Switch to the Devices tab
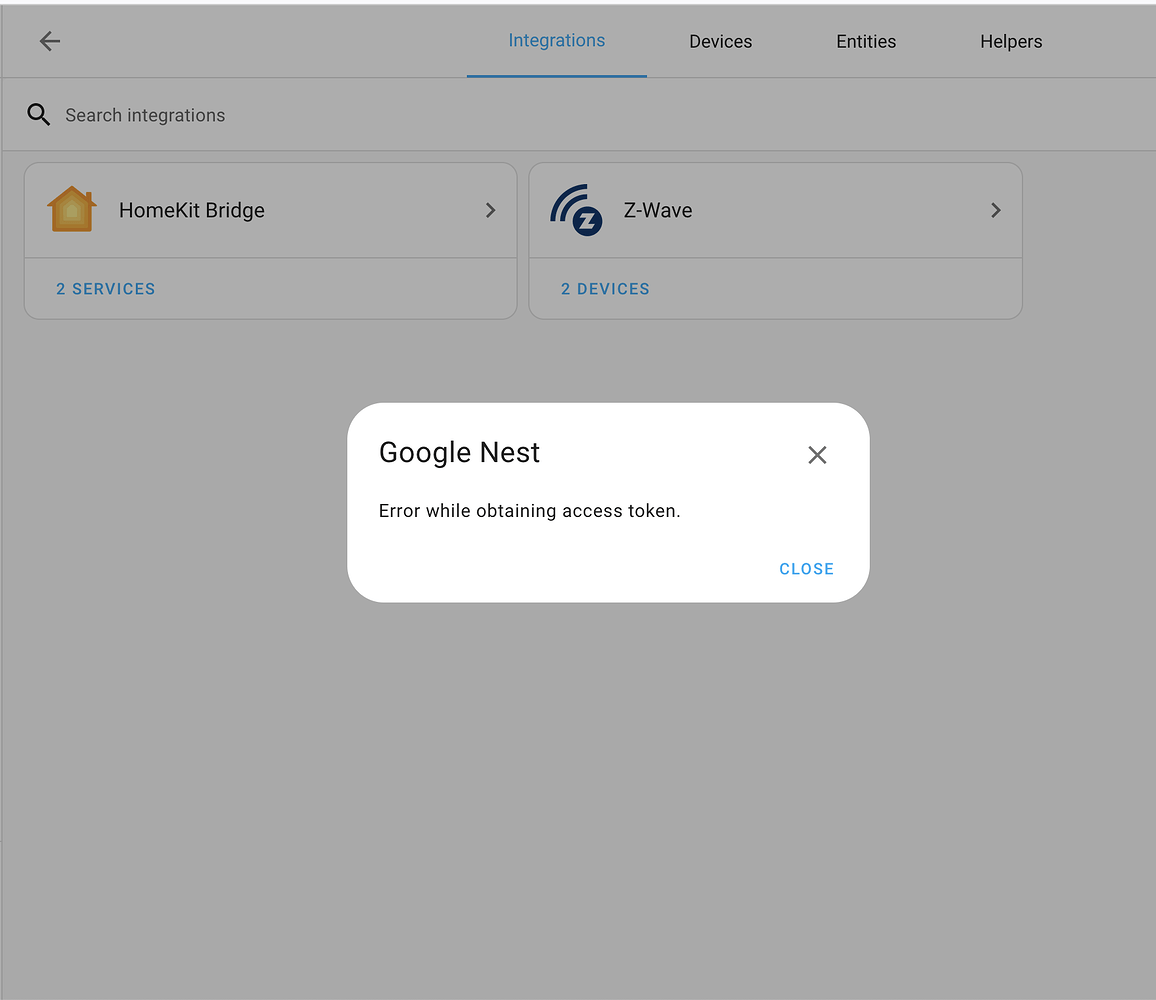Viewport: 1156px width, 1000px height. (720, 41)
